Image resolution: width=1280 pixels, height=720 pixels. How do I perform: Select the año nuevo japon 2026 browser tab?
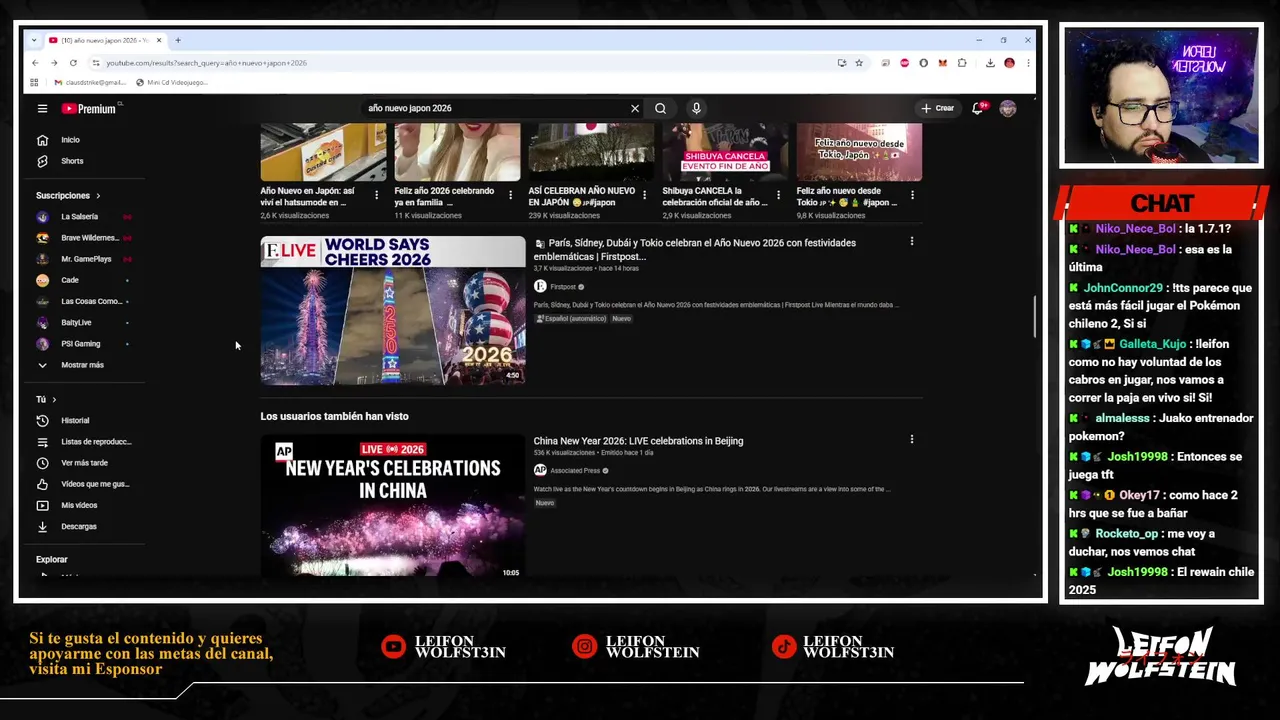(105, 40)
